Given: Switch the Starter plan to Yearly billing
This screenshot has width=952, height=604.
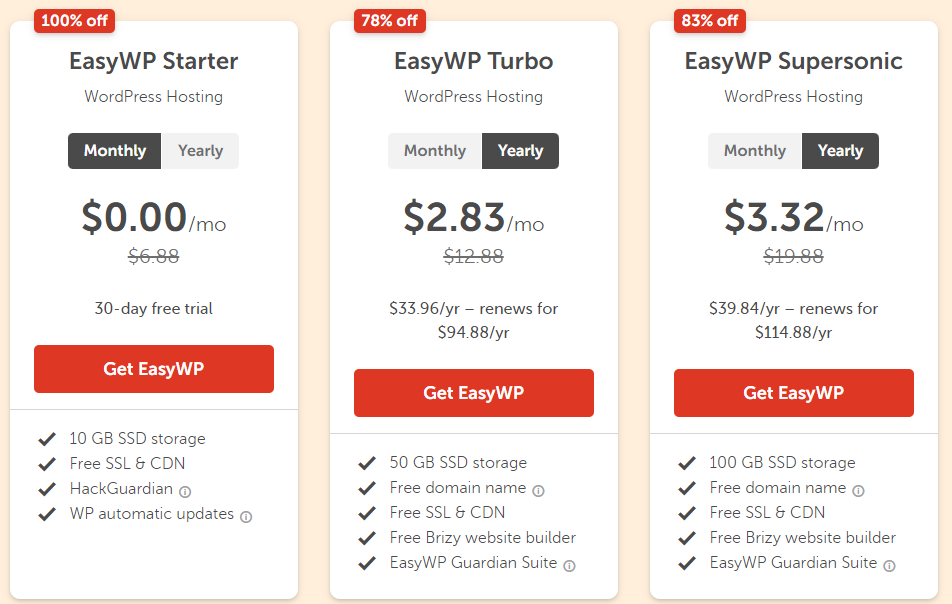Looking at the screenshot, I should (200, 150).
